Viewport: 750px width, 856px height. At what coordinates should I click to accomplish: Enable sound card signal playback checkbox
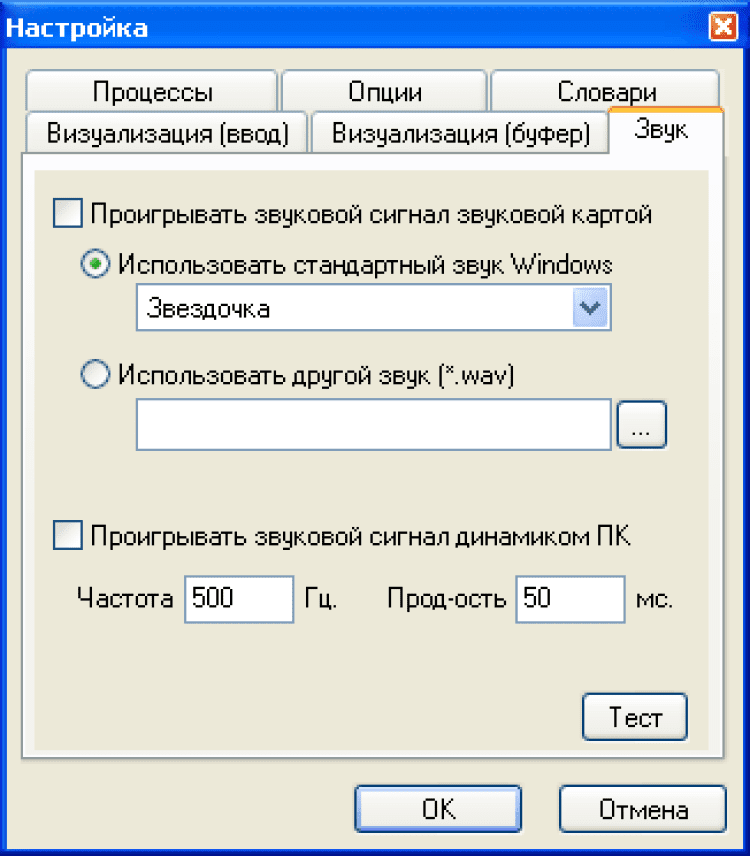coord(67,214)
